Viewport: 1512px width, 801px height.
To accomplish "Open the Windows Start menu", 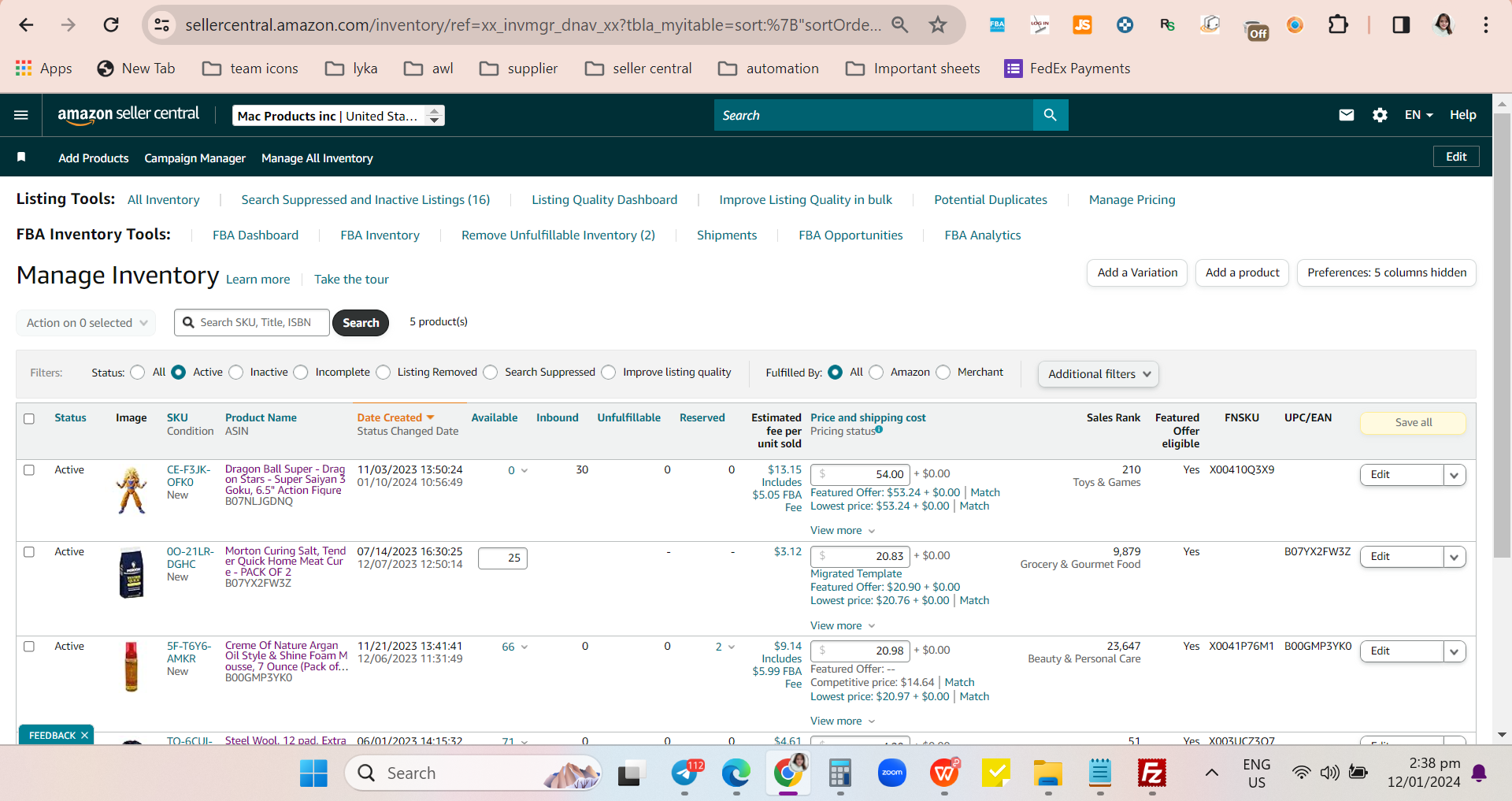I will [x=313, y=773].
